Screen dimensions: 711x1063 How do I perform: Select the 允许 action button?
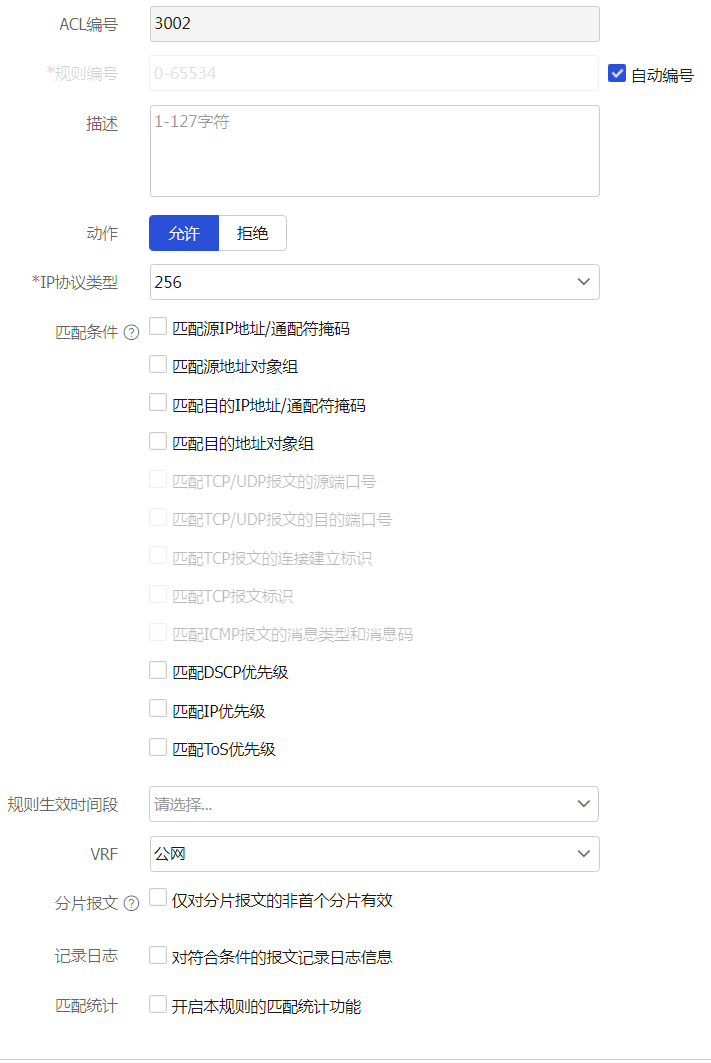(x=184, y=233)
